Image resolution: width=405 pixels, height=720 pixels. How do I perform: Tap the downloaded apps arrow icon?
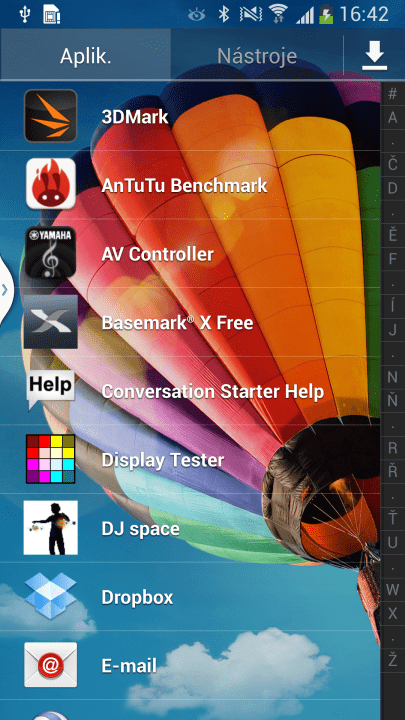[374, 56]
